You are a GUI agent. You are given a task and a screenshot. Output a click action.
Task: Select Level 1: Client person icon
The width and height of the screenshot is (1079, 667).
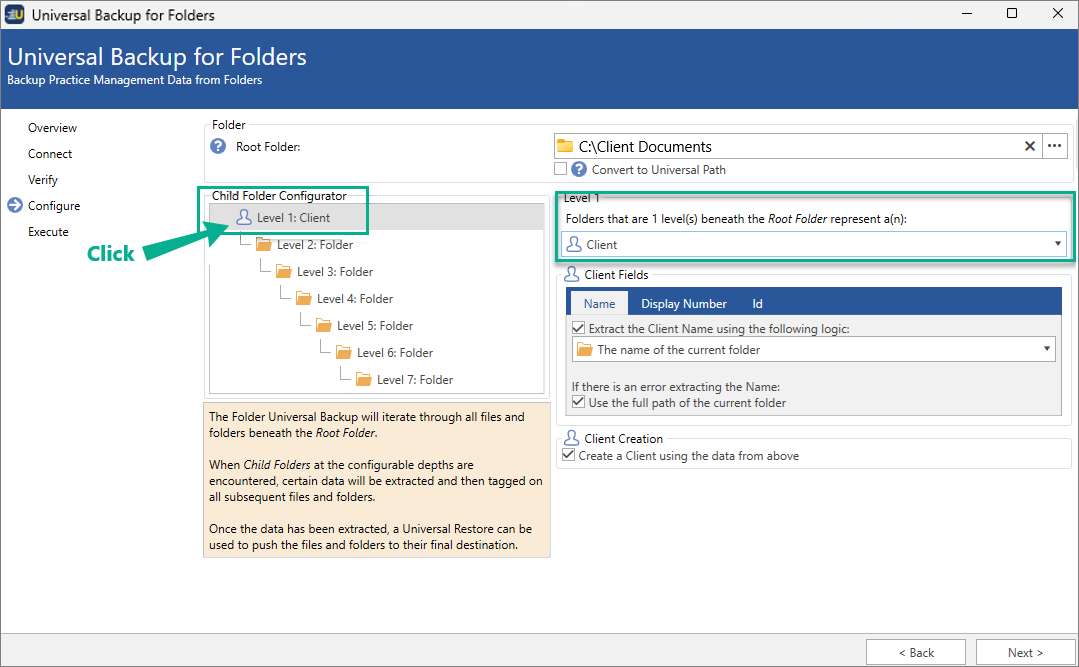pyautogui.click(x=244, y=217)
